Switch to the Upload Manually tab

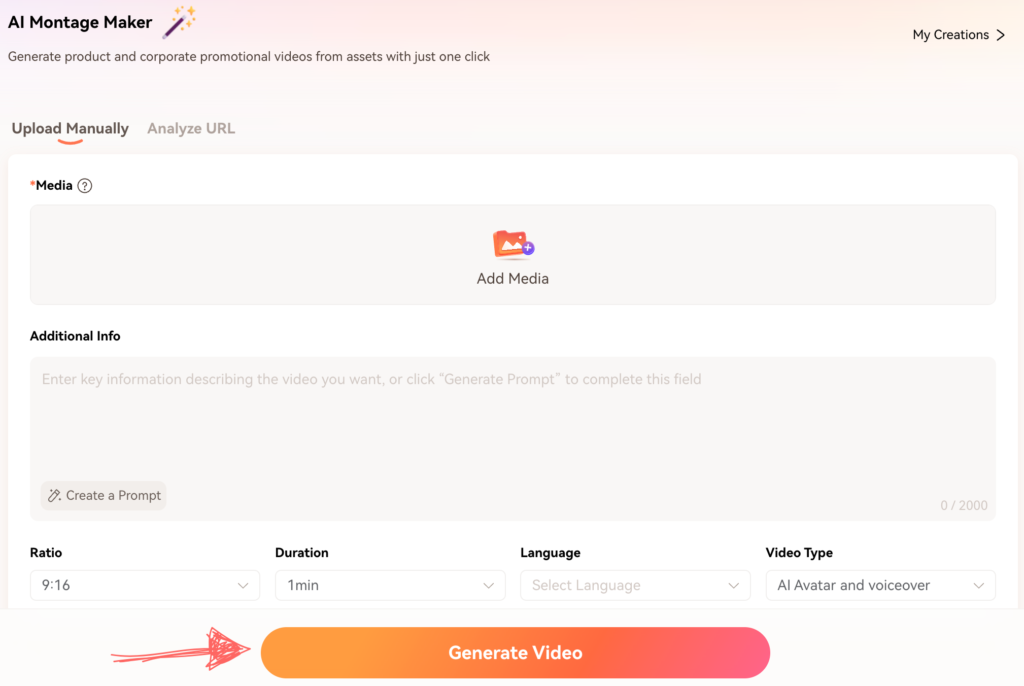tap(70, 129)
